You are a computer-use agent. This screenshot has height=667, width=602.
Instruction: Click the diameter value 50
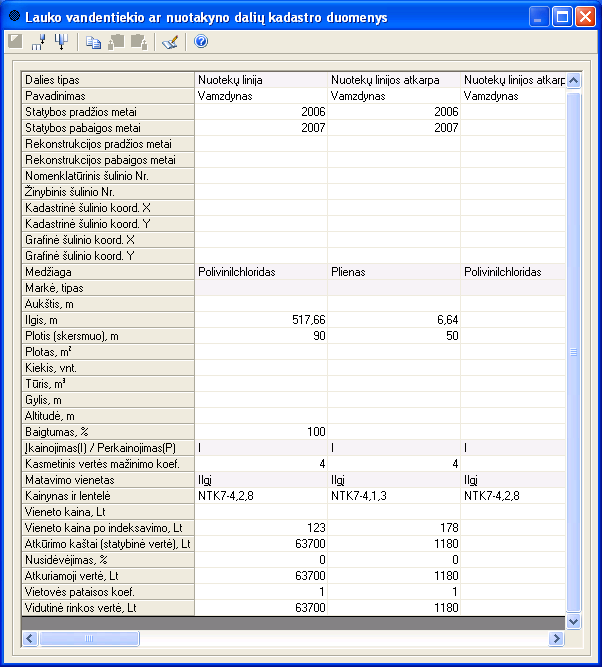point(394,336)
